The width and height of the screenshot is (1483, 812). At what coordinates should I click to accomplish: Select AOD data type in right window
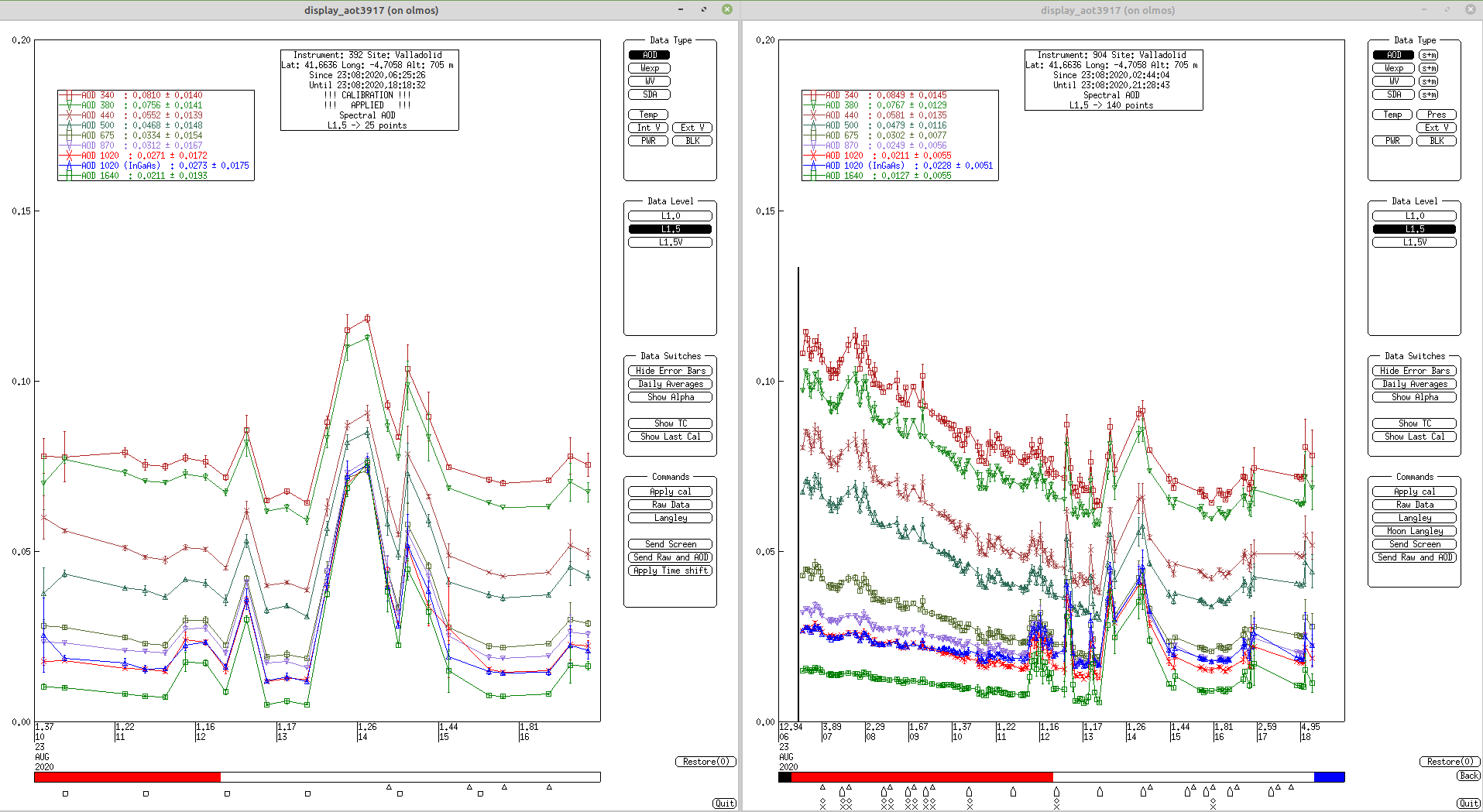coord(1393,55)
